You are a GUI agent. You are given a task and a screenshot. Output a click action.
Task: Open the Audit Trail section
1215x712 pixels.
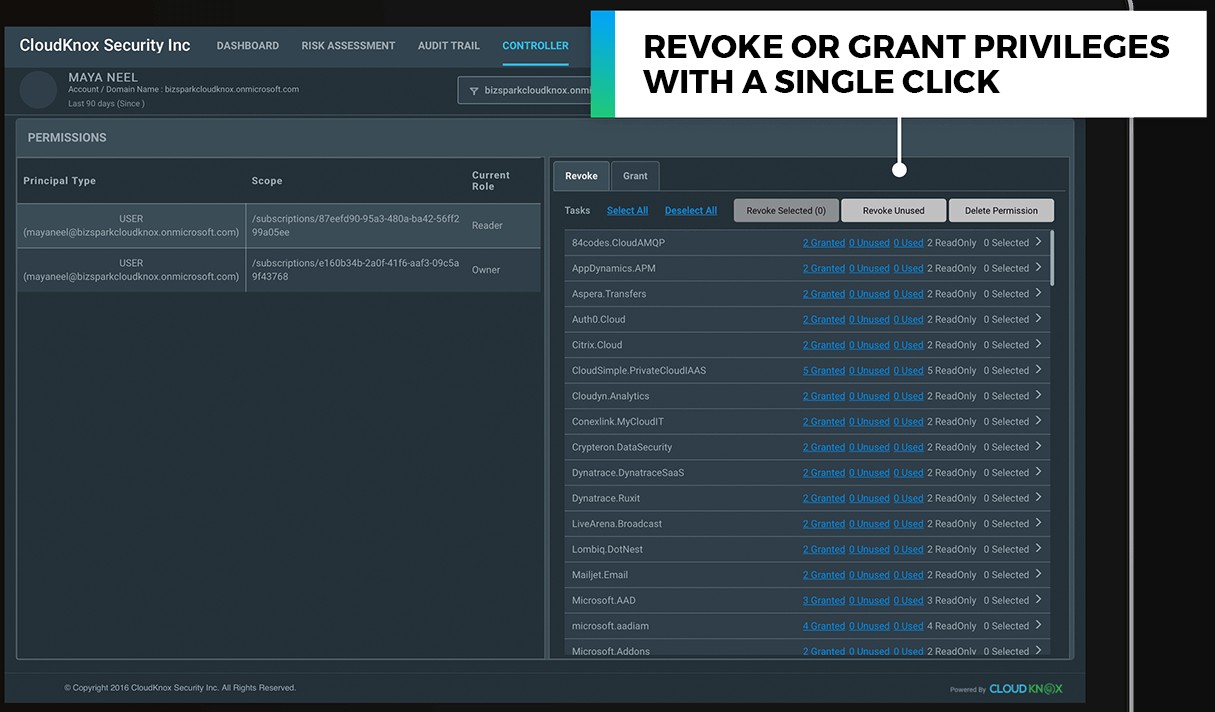pyautogui.click(x=448, y=46)
